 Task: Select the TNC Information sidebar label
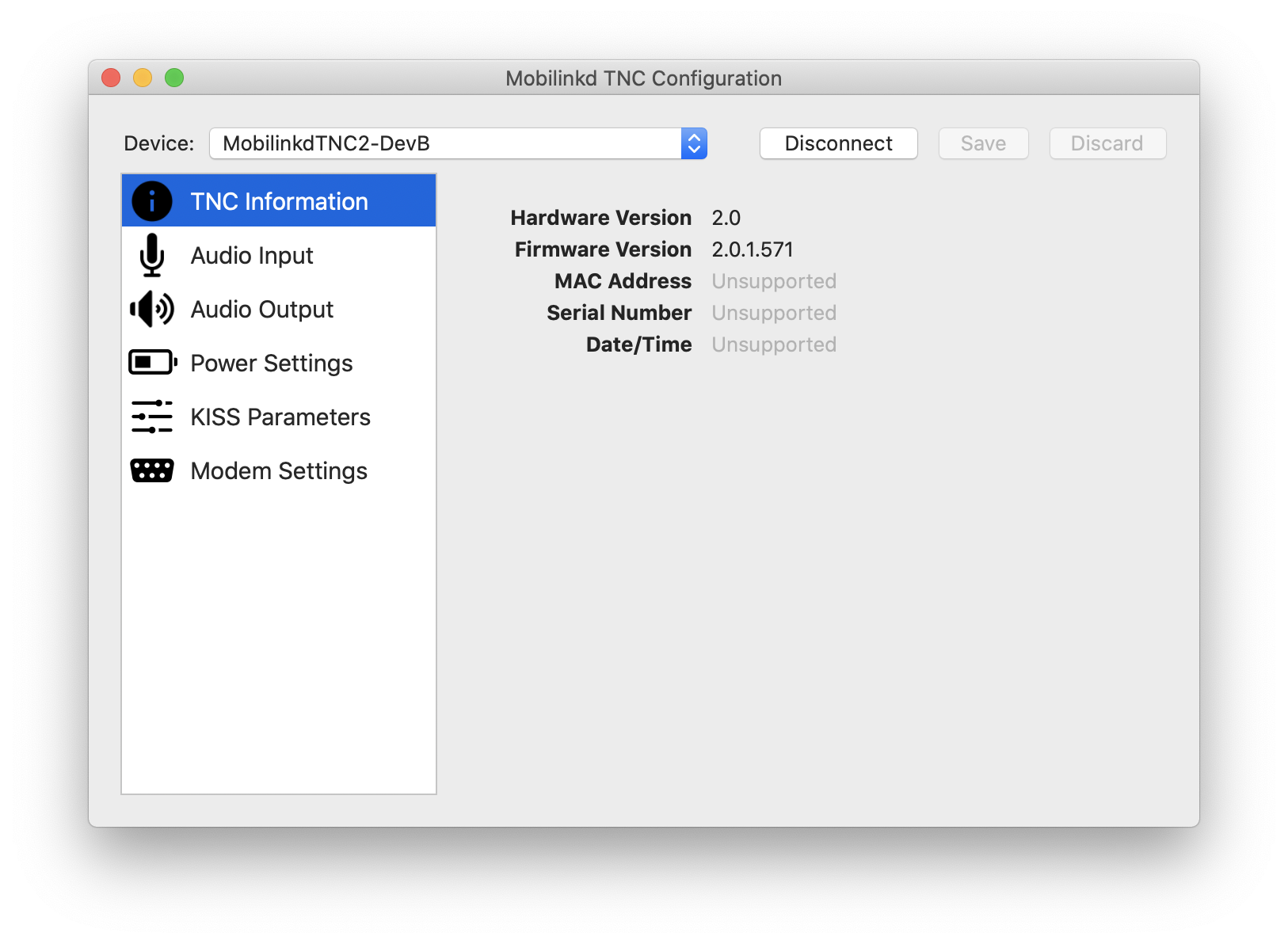[x=279, y=201]
